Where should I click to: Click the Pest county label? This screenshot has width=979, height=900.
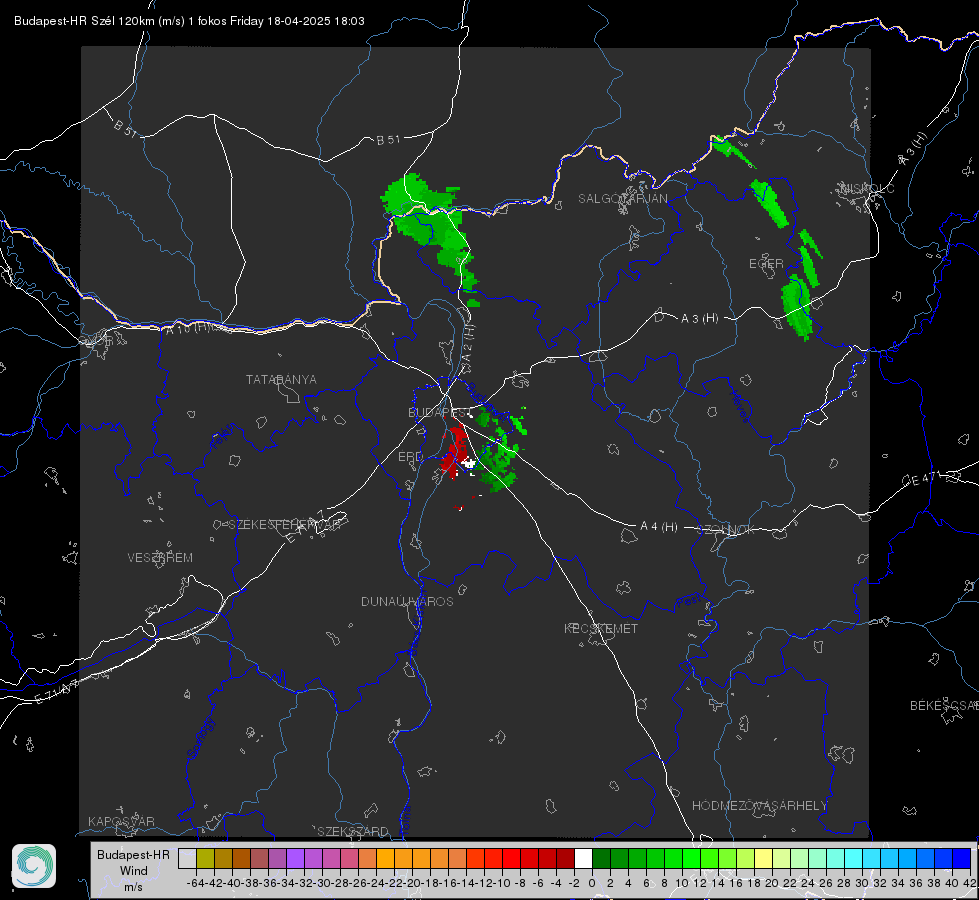pos(690,602)
